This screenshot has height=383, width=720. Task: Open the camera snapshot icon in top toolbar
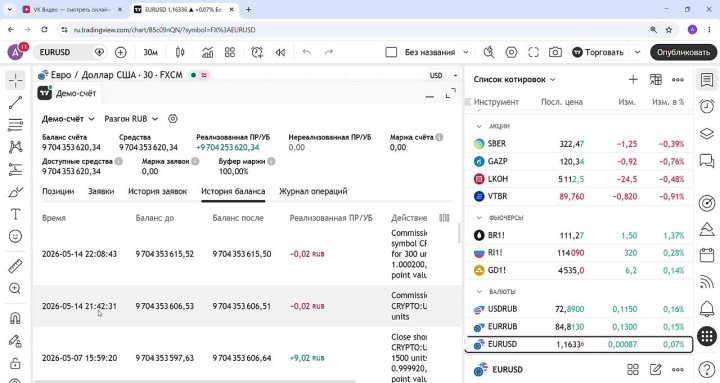pyautogui.click(x=555, y=52)
